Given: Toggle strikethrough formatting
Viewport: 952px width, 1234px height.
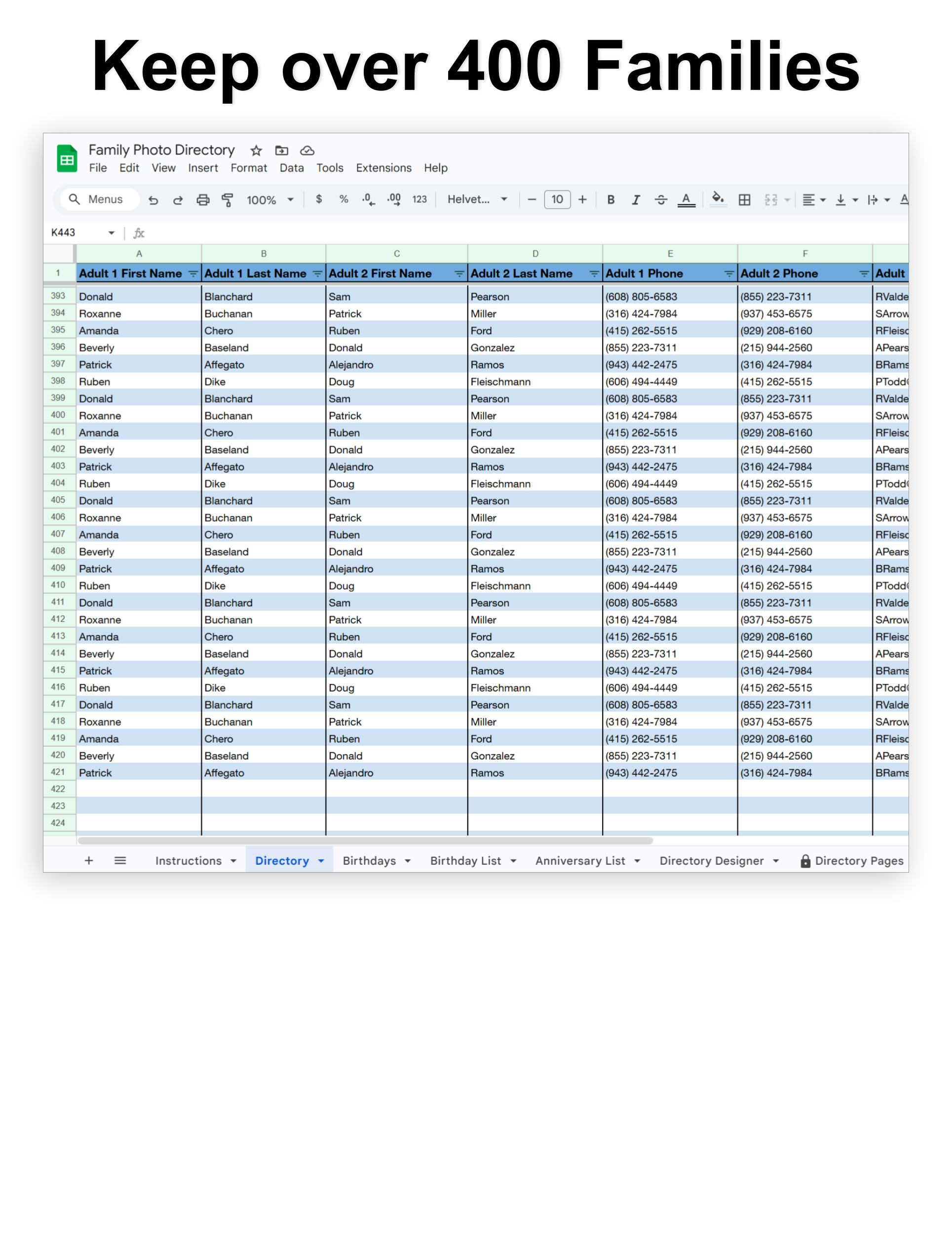Looking at the screenshot, I should [660, 199].
